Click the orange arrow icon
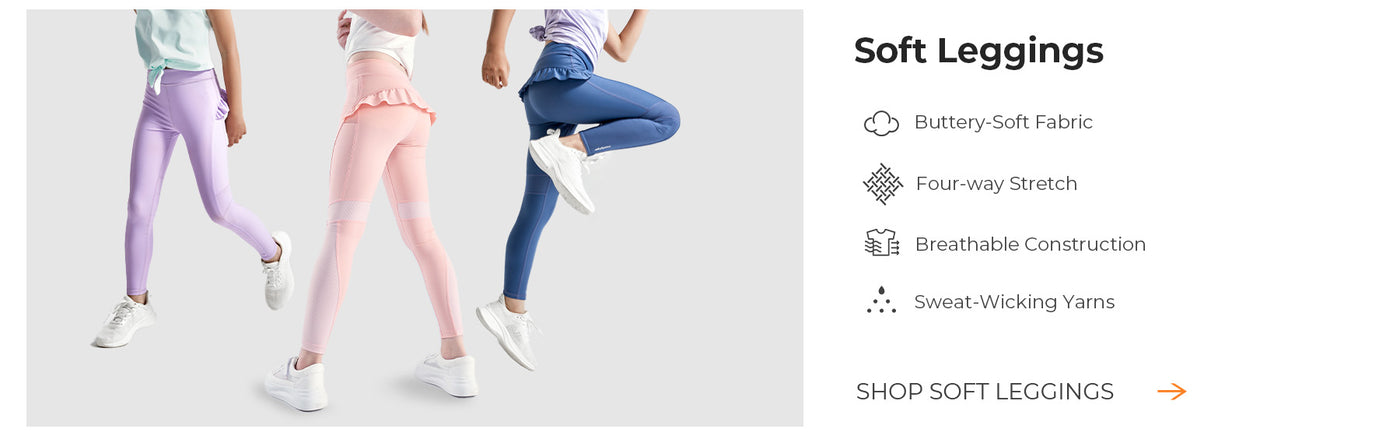 (1171, 392)
